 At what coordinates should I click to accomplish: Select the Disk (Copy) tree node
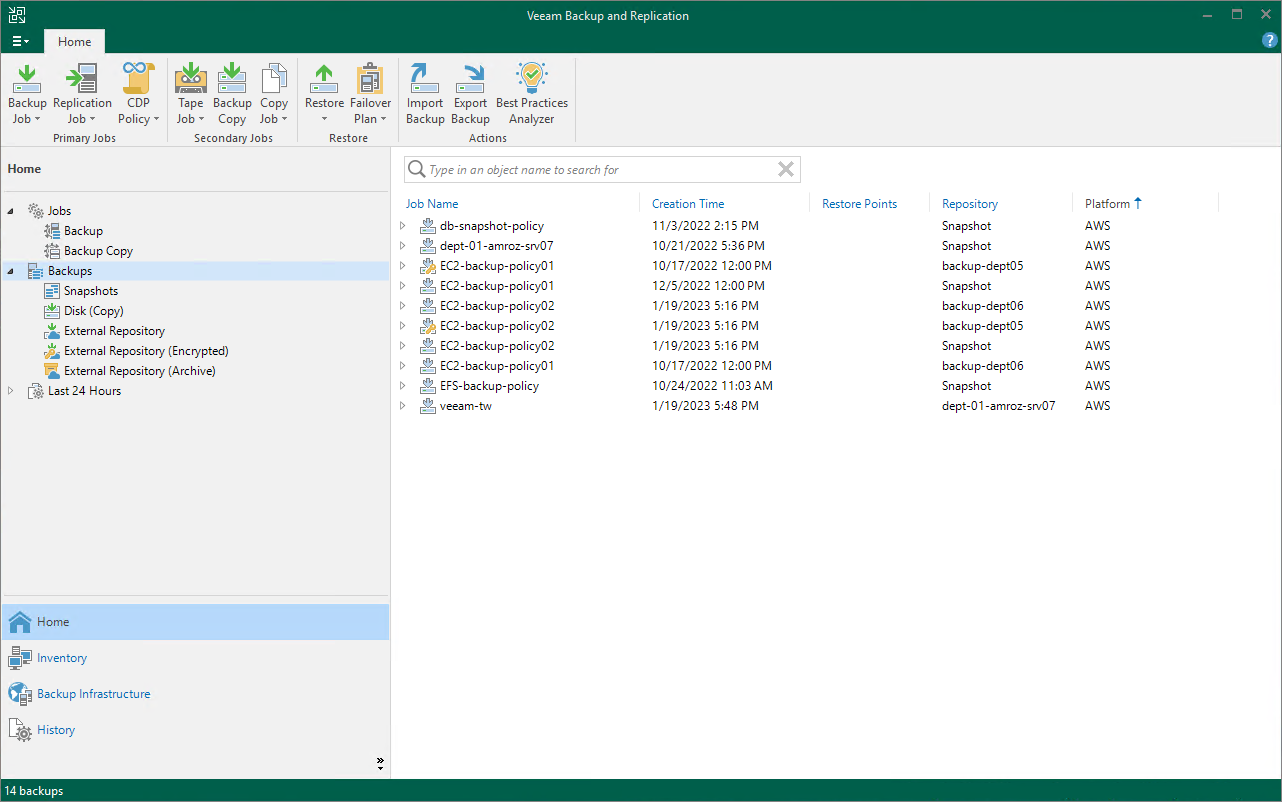point(93,311)
